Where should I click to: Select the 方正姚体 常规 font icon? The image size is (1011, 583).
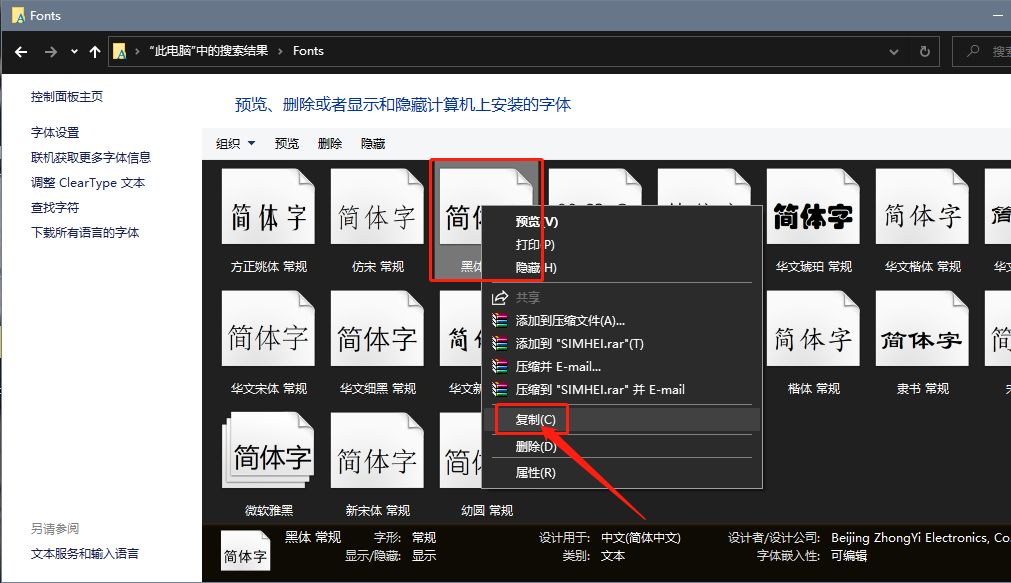[x=268, y=206]
